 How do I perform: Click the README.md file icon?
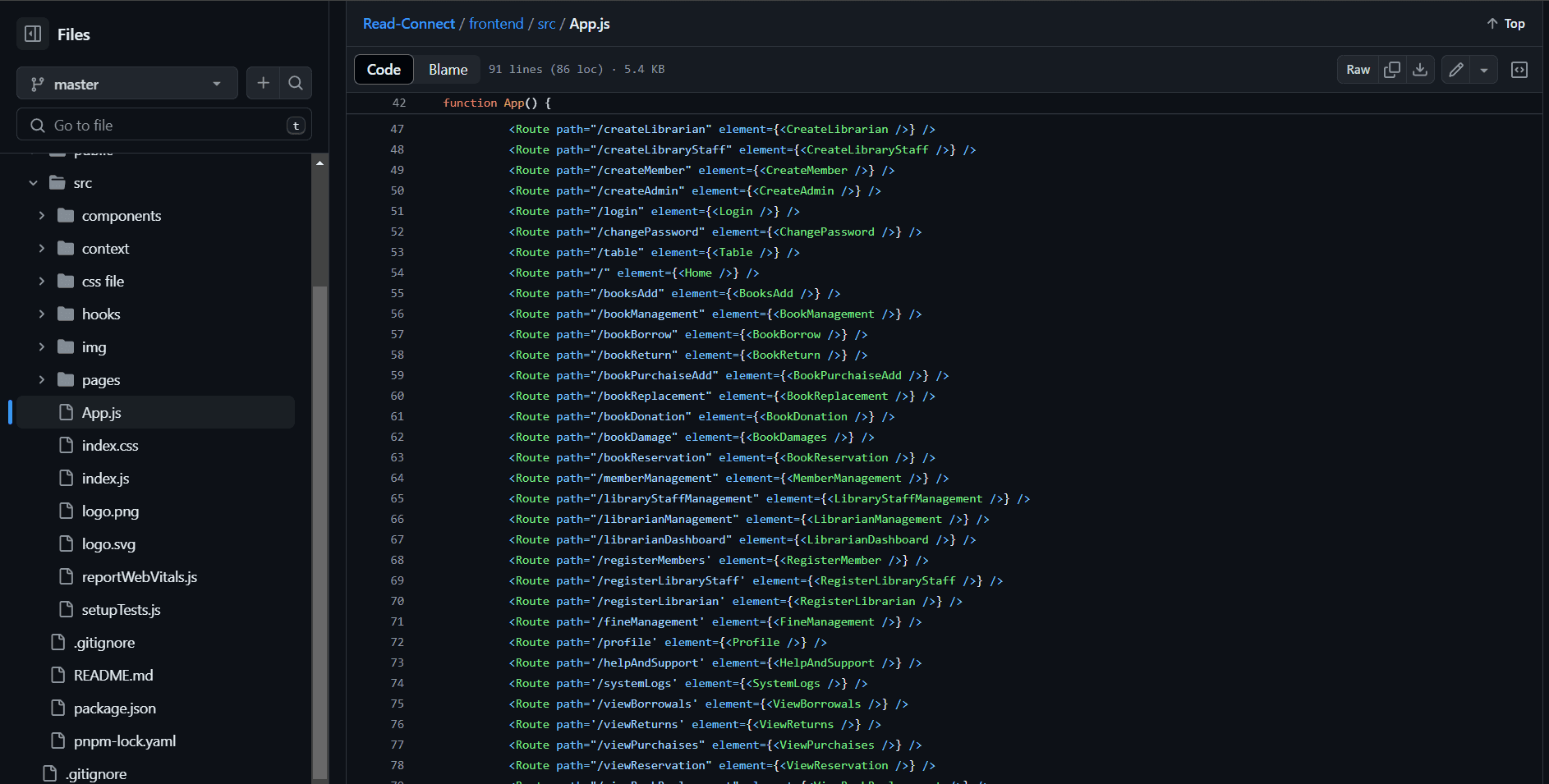click(x=58, y=675)
